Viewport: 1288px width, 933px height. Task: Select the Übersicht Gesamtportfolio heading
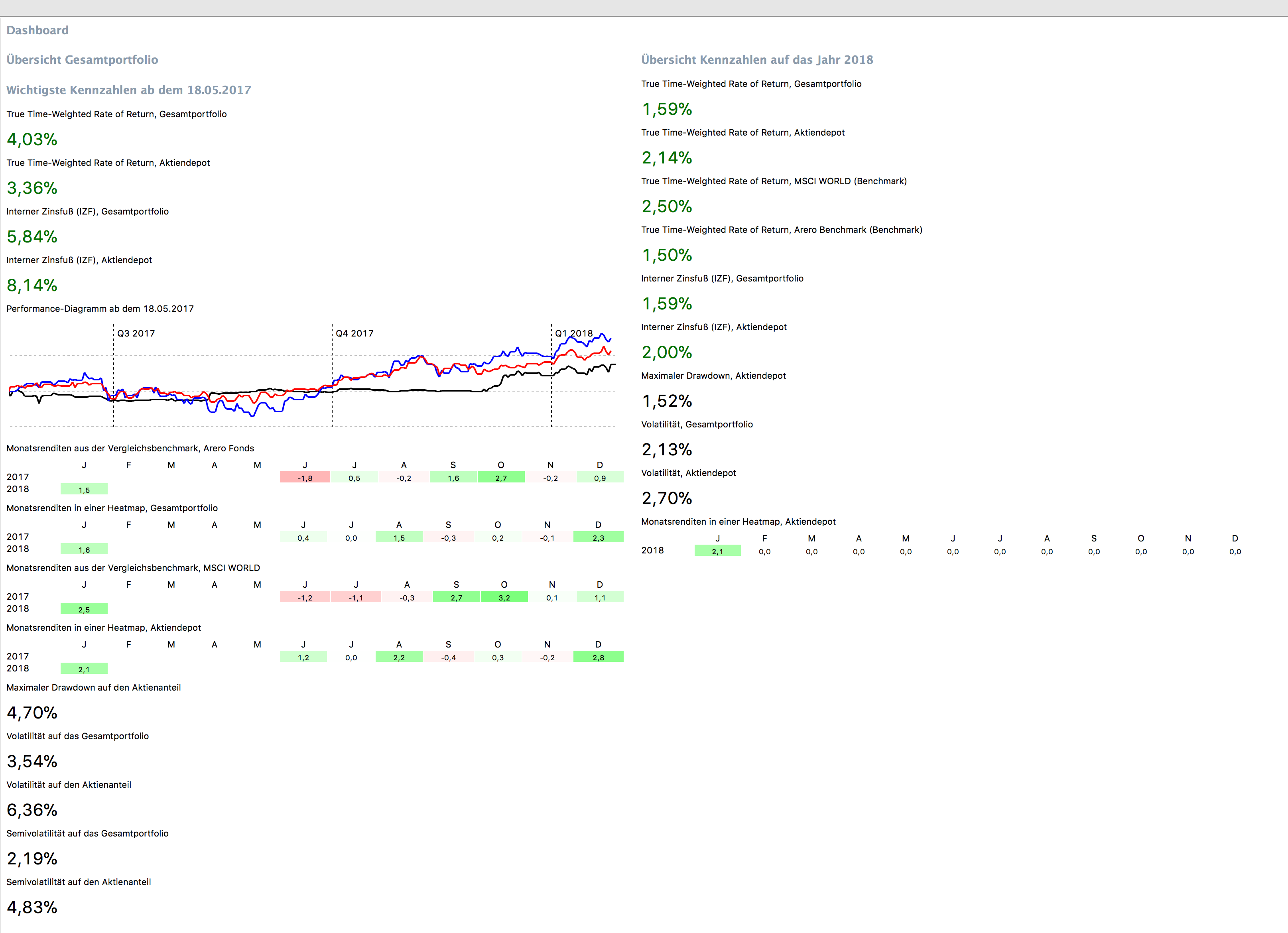(83, 60)
